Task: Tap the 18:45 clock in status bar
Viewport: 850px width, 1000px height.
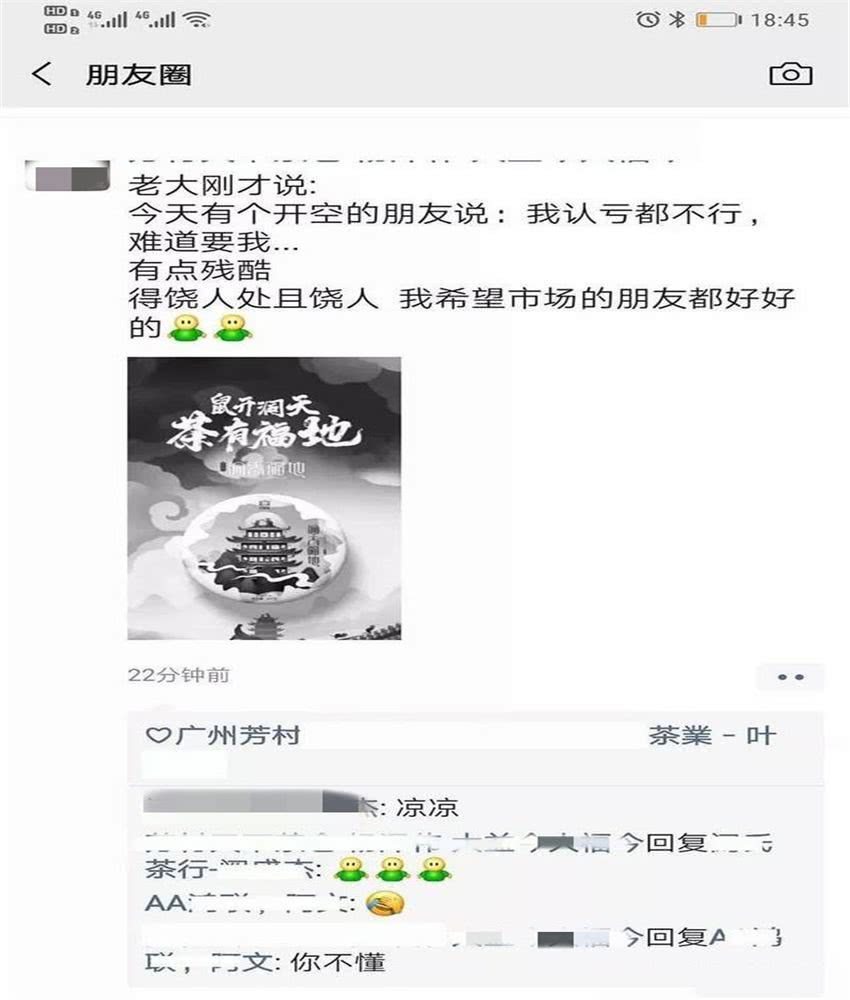Action: (x=780, y=20)
